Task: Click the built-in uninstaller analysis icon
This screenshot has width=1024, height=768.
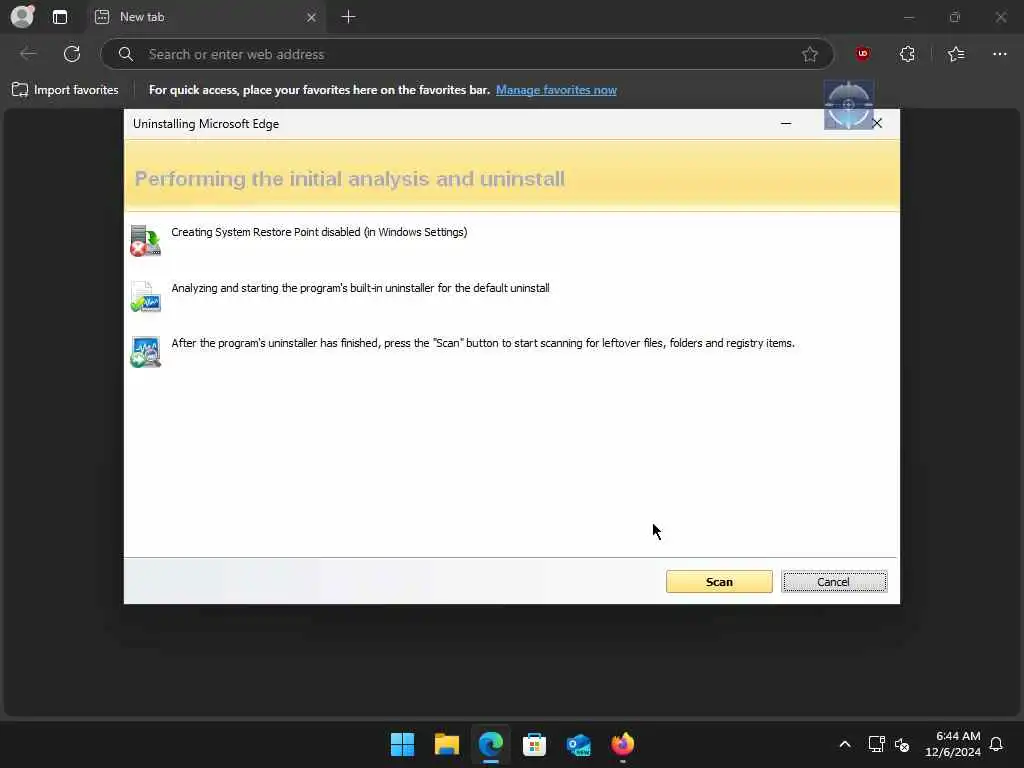Action: tap(145, 296)
